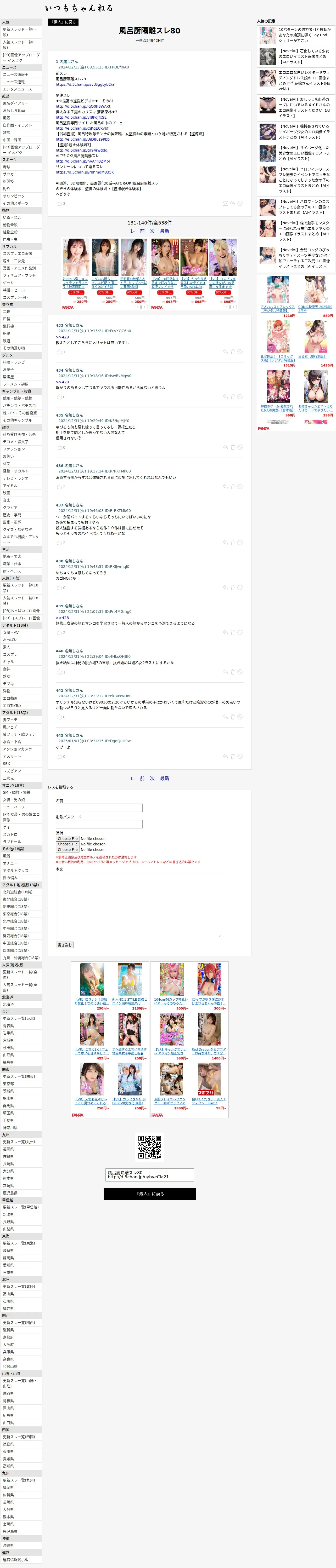The image size is (336, 1568).
Task: Click the last Choose File button
Action: click(x=68, y=850)
